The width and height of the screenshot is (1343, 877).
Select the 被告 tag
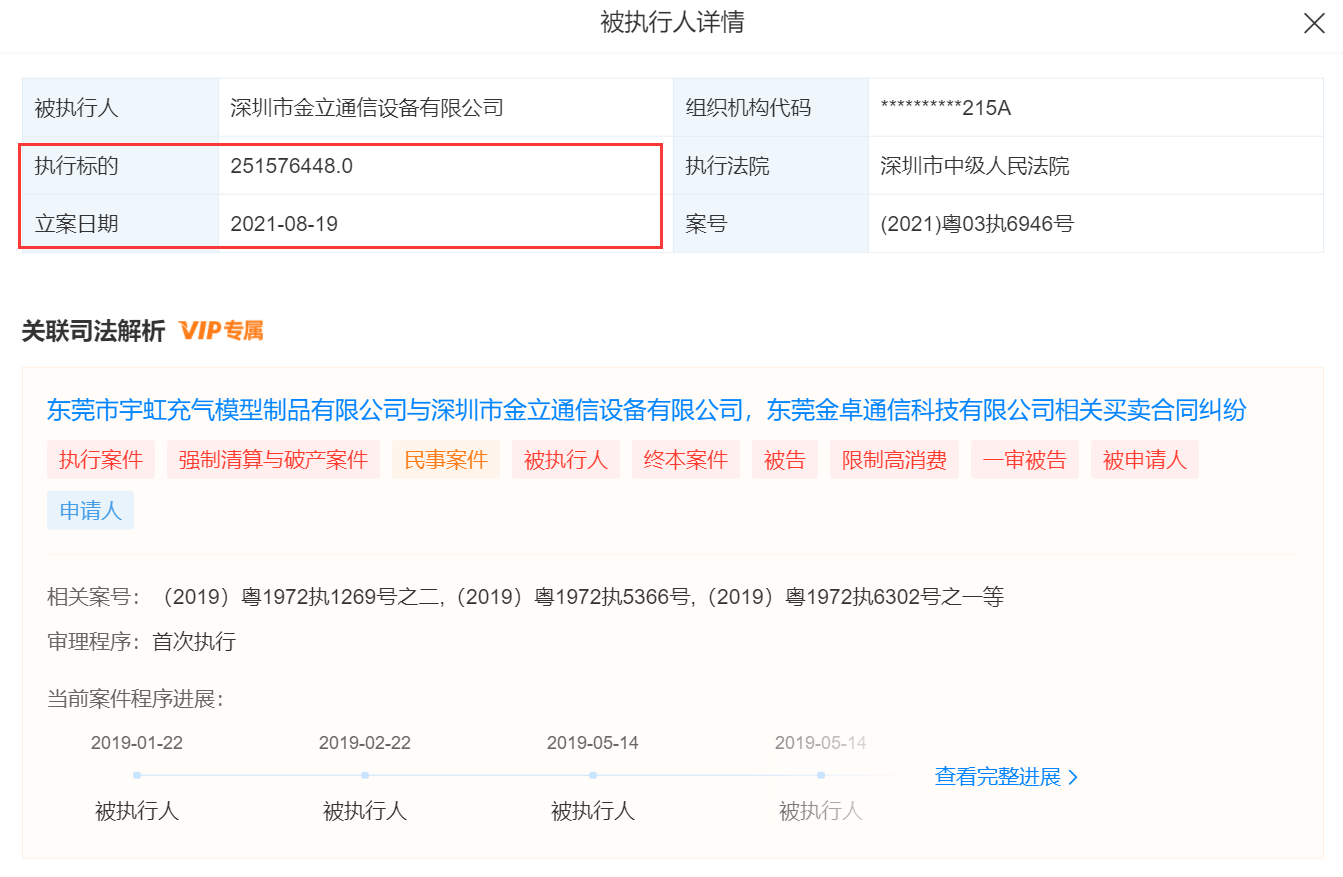click(785, 460)
